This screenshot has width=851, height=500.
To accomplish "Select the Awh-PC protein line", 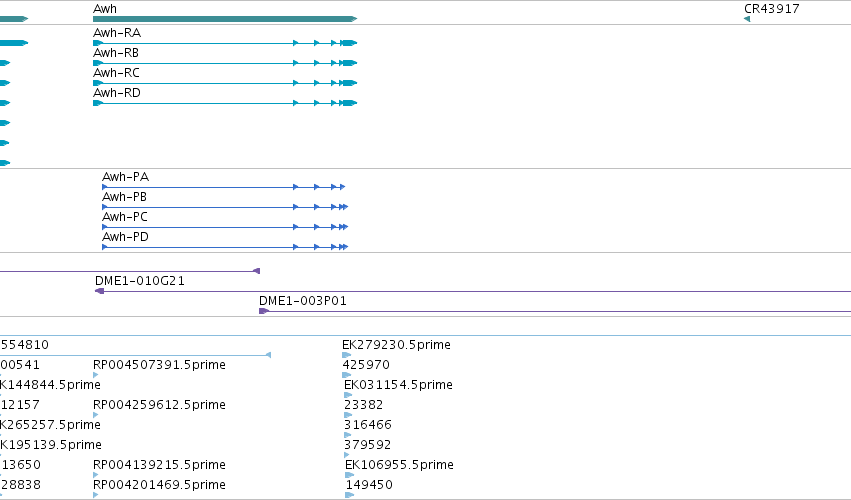I will coord(225,227).
